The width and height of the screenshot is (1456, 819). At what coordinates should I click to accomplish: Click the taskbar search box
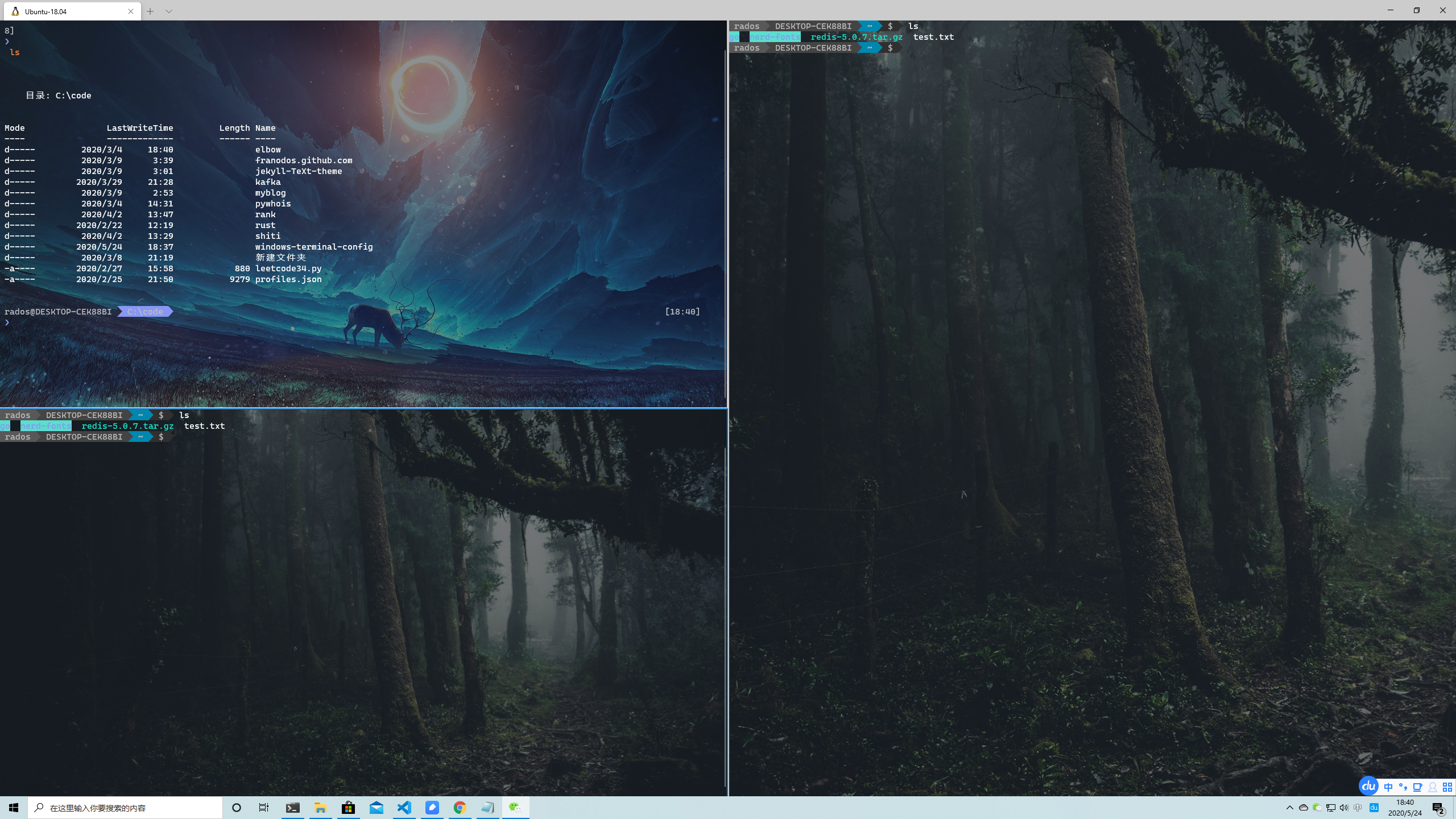[x=125, y=808]
